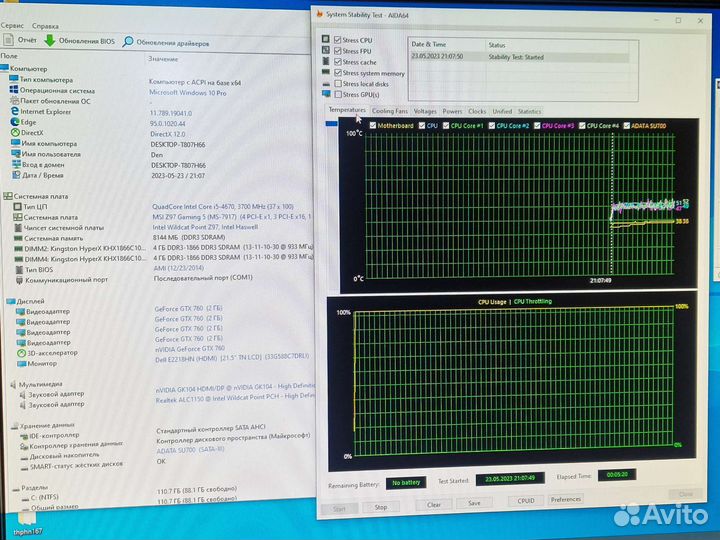Click the CPU chip icon beside Stress CPU
This screenshot has height=540, width=720.
(x=326, y=39)
